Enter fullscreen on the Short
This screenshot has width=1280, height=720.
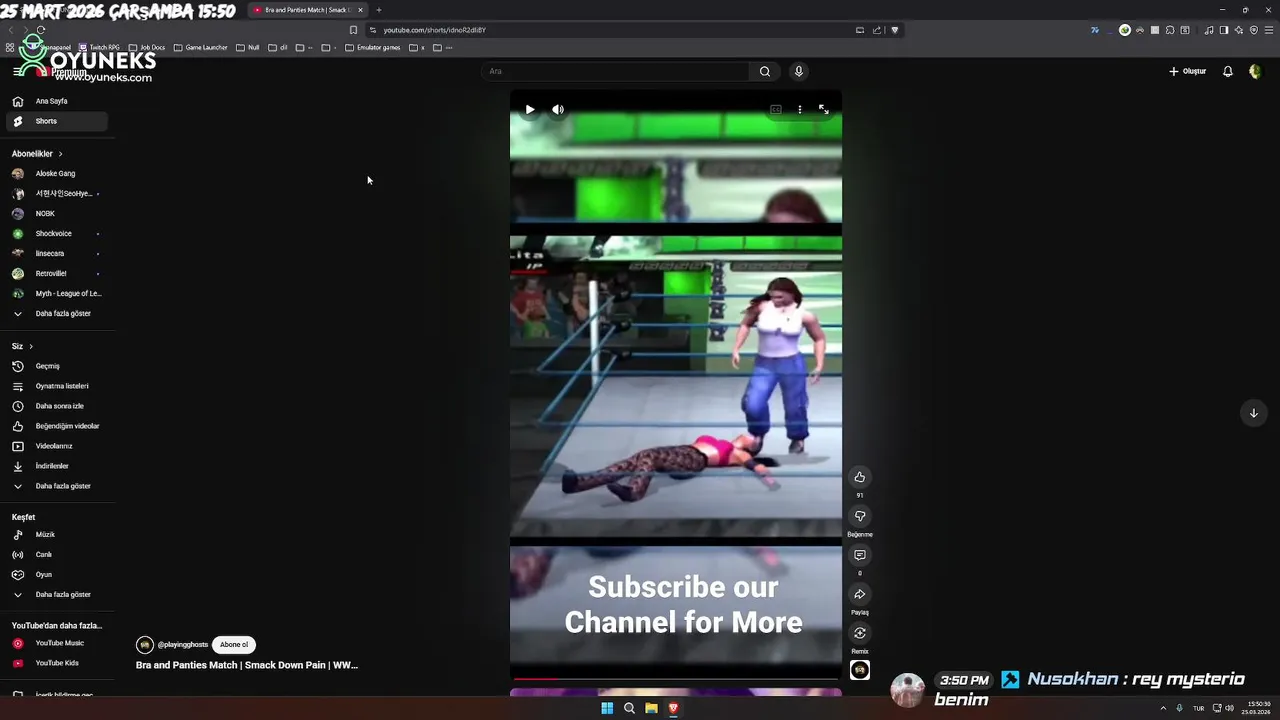point(823,110)
